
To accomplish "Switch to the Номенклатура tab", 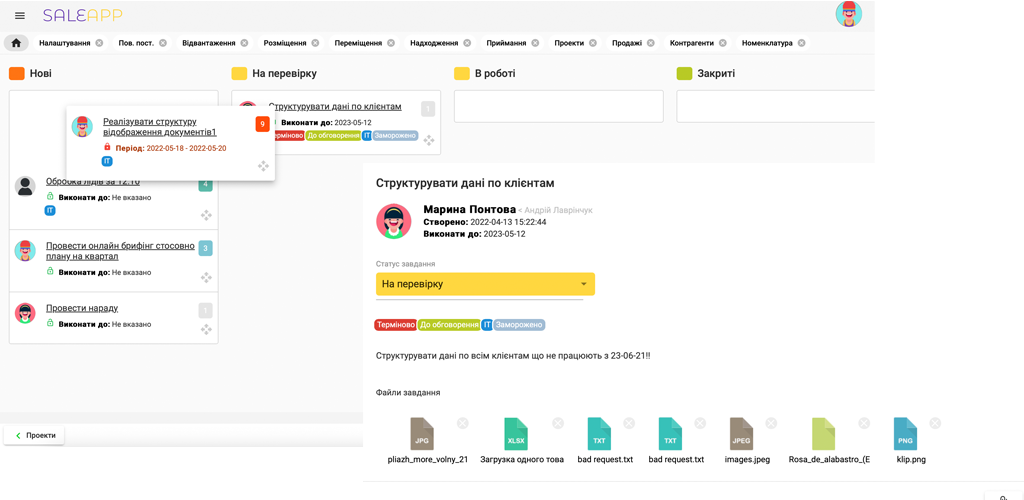I will pos(767,43).
